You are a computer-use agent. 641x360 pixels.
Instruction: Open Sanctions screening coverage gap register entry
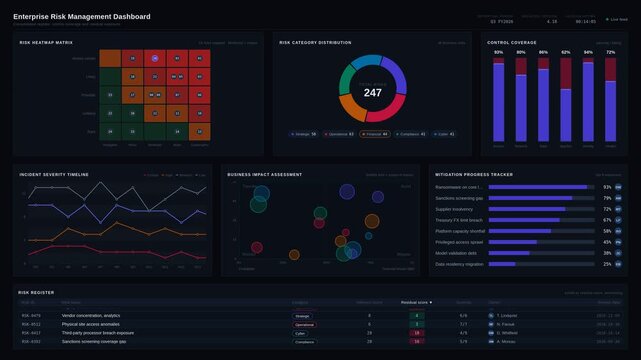[94, 342]
